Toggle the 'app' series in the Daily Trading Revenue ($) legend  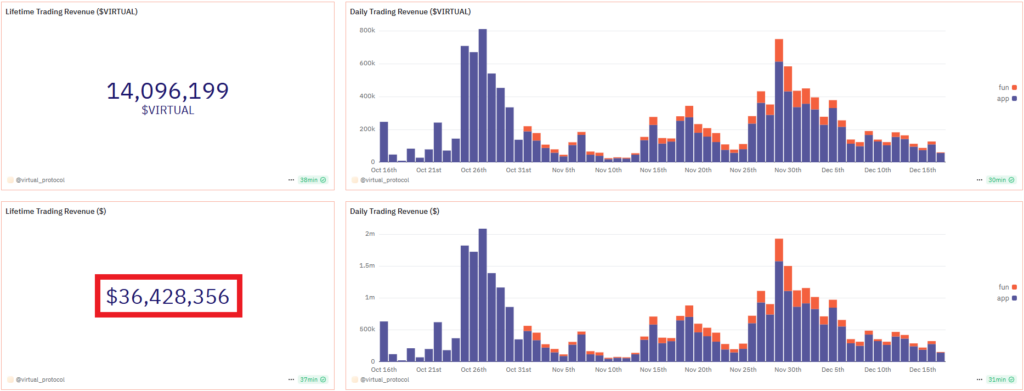(1008, 298)
